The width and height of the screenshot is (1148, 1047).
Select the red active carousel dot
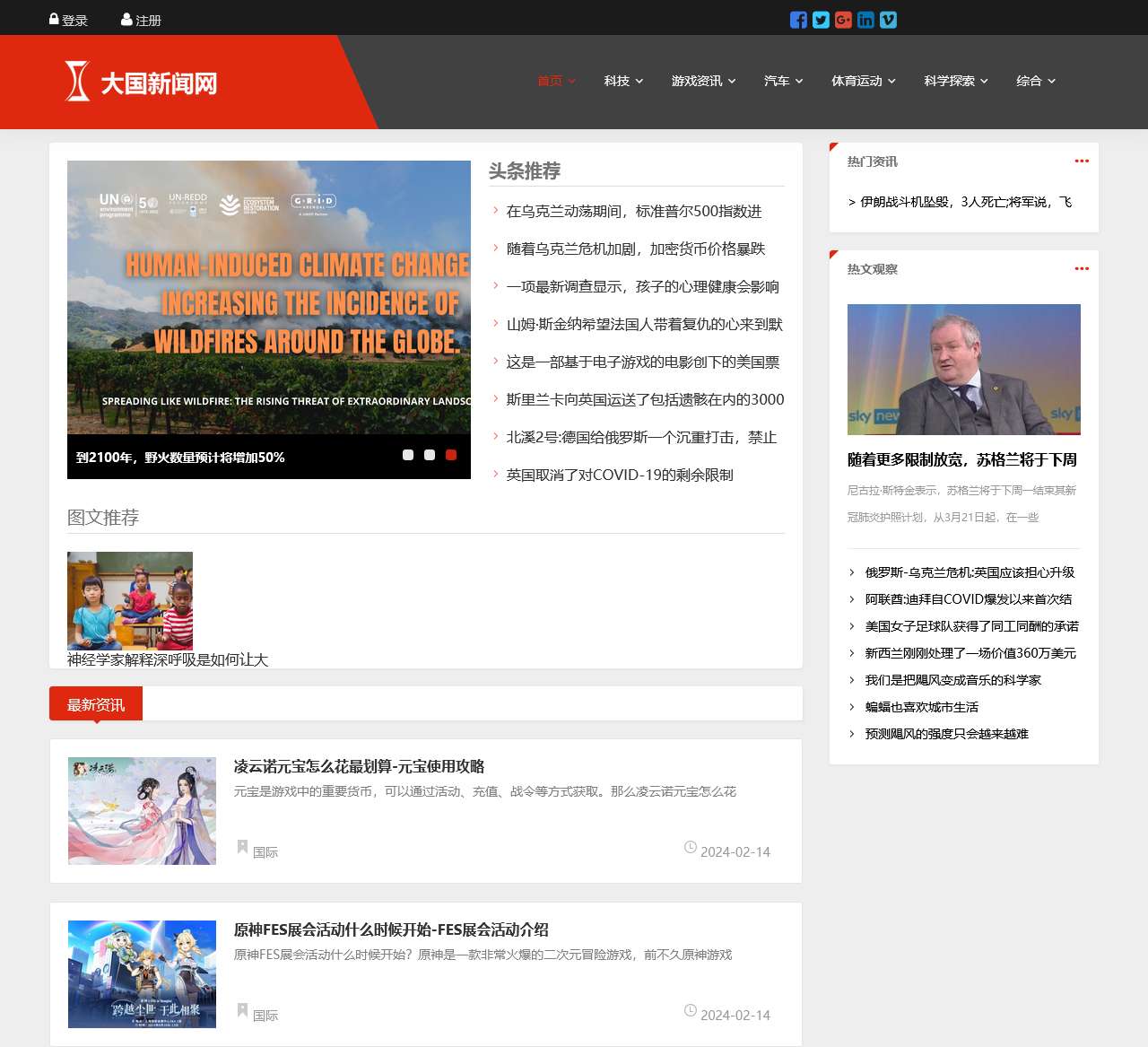[451, 455]
